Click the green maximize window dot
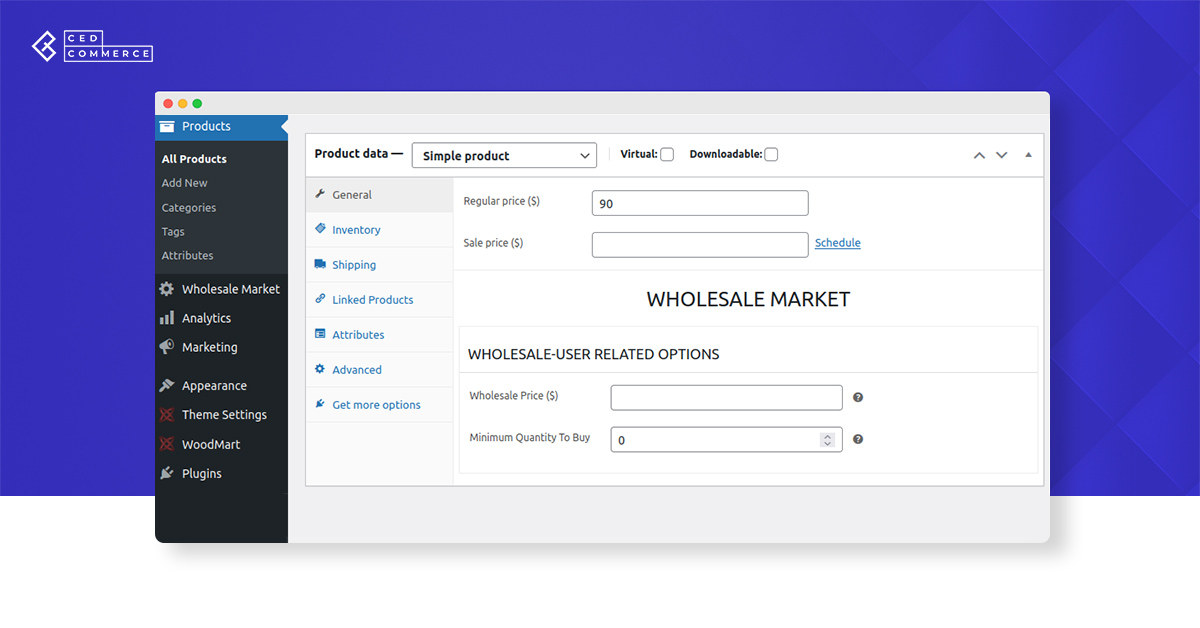The image size is (1200, 628). pyautogui.click(x=197, y=103)
